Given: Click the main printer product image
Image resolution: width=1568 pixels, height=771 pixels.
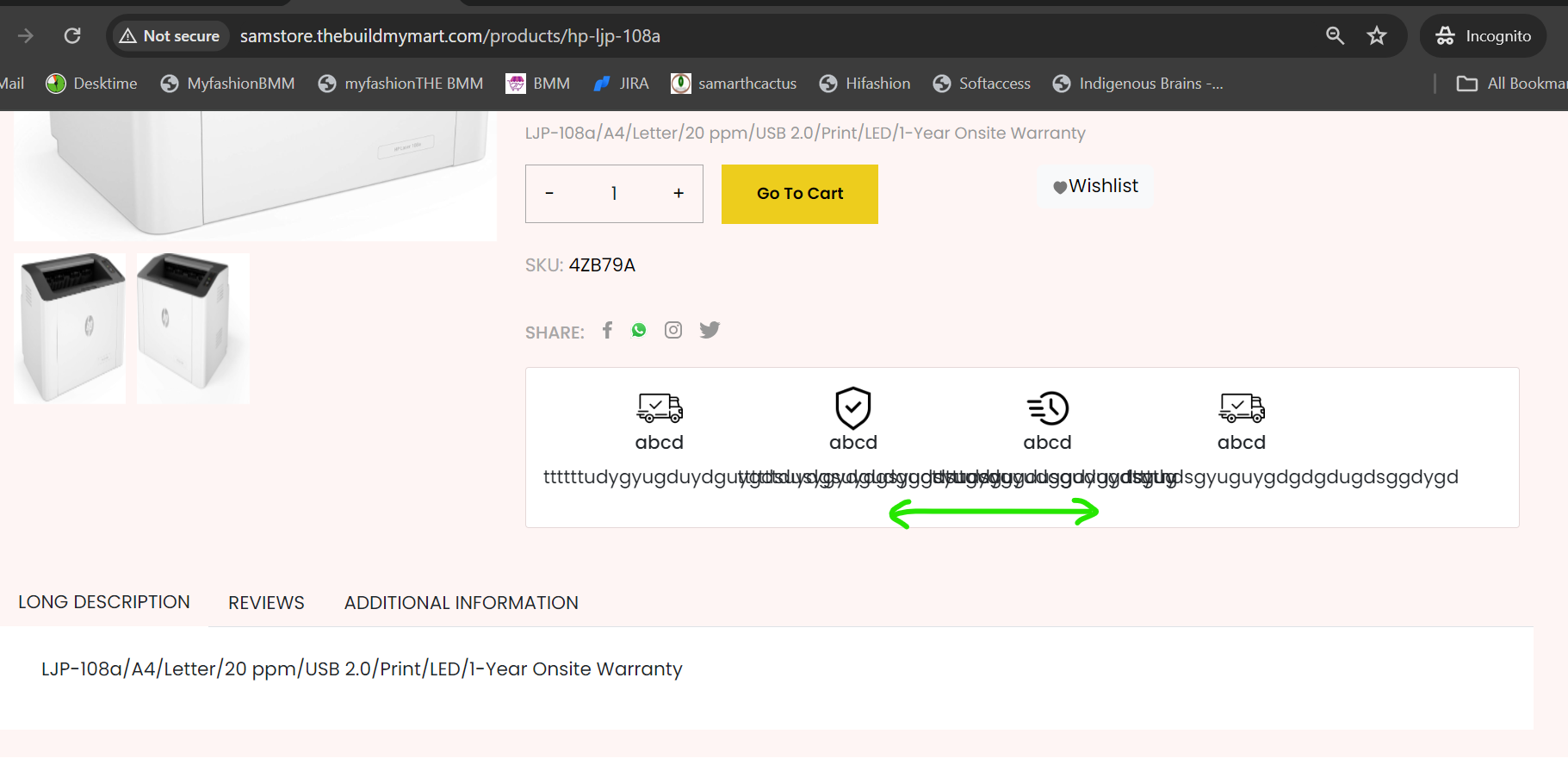Looking at the screenshot, I should tap(255, 176).
